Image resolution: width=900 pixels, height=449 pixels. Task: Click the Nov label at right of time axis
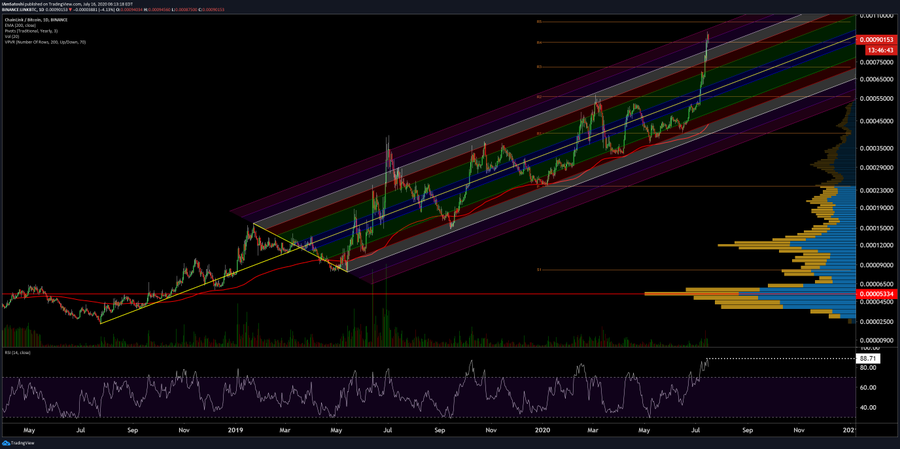(798, 430)
